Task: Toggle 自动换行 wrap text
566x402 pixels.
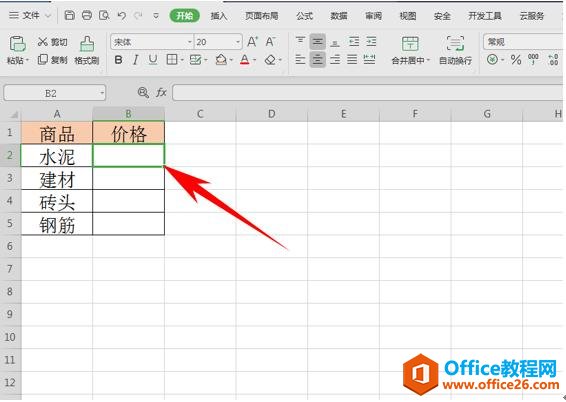Action: tap(456, 51)
